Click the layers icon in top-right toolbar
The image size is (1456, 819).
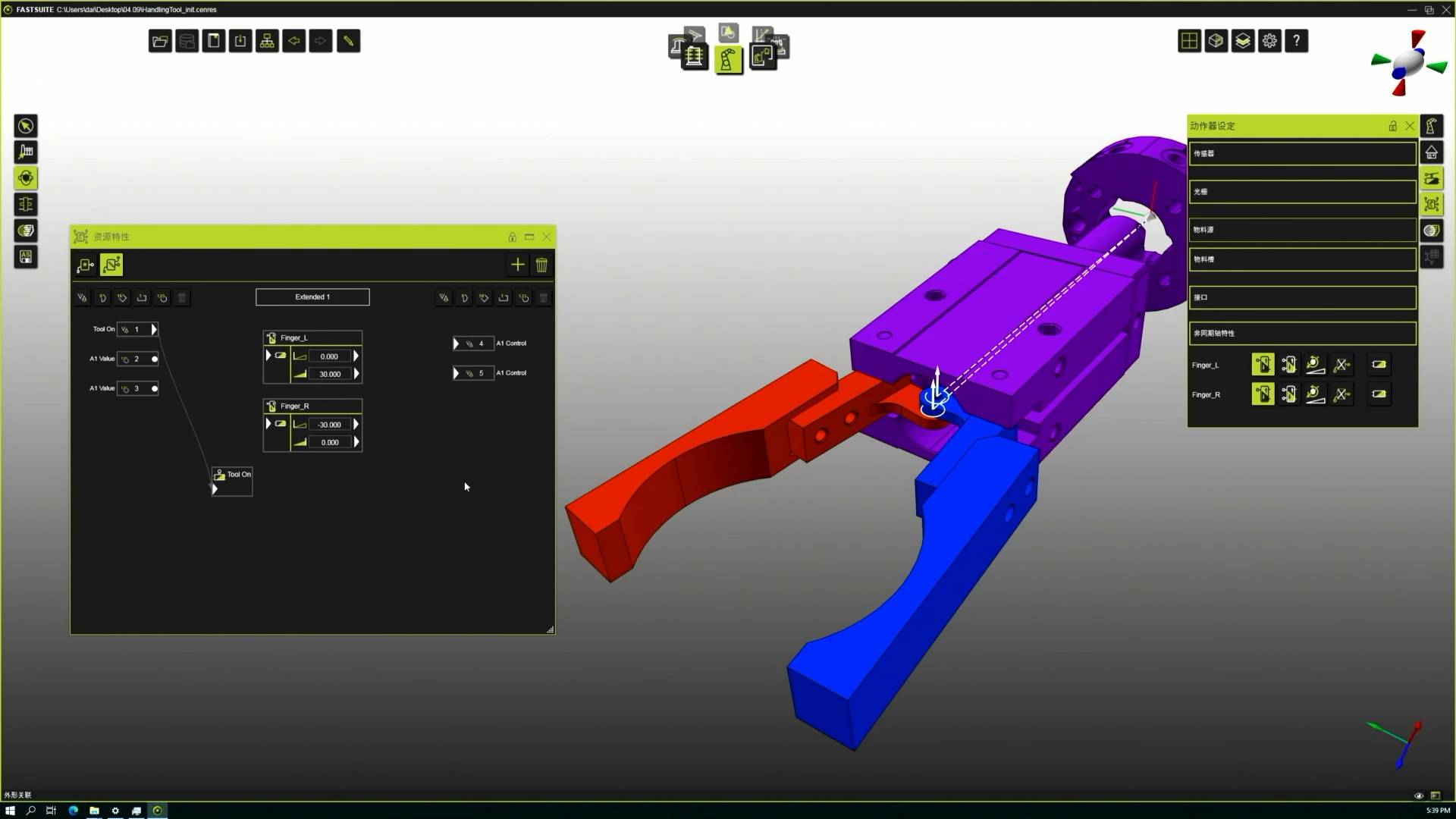click(1243, 41)
